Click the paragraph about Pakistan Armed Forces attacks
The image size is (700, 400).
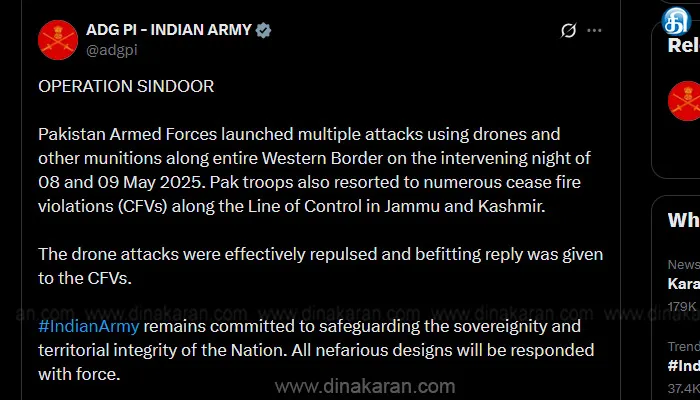[315, 170]
